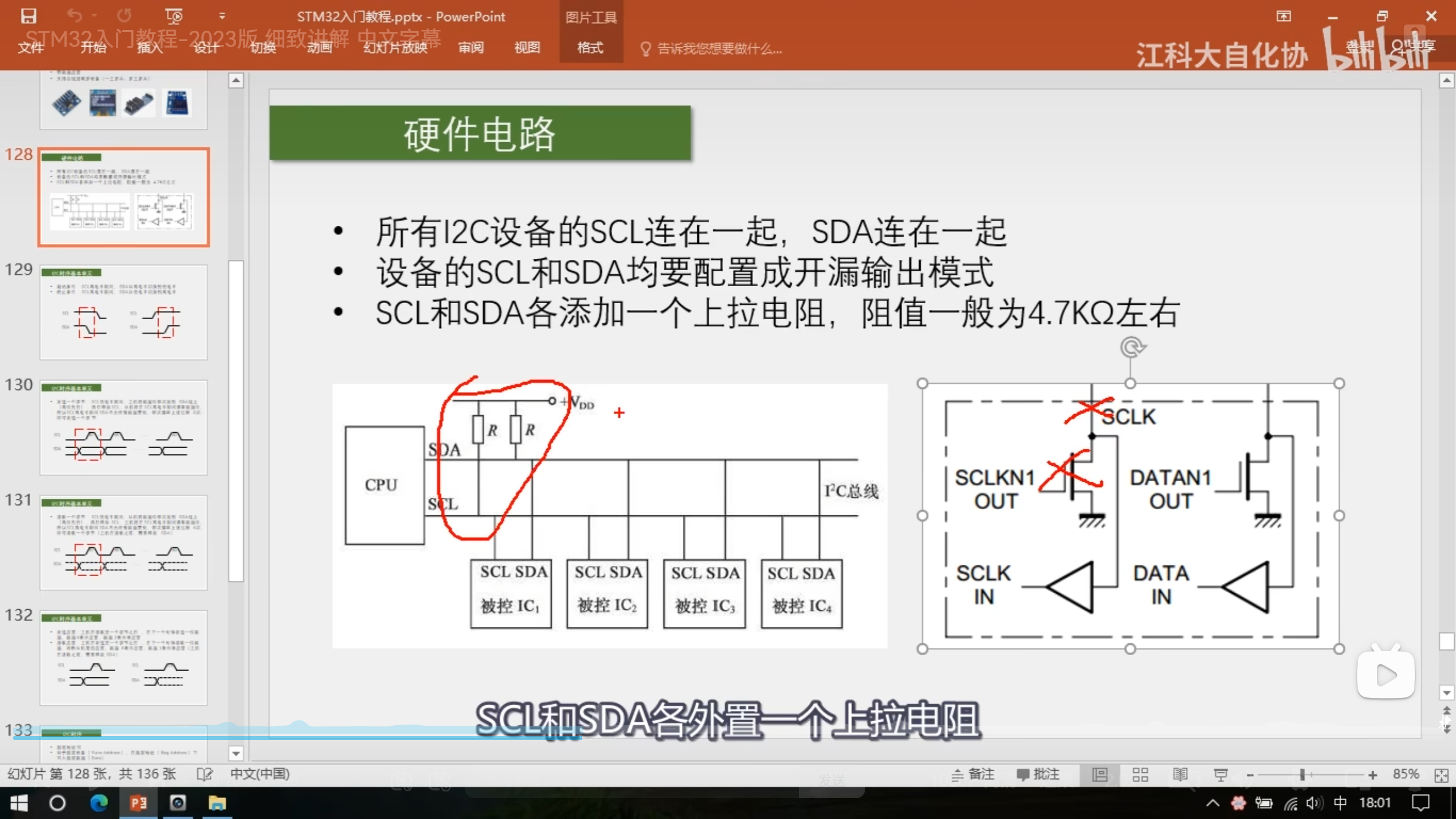This screenshot has height=819, width=1456.
Task: Expand hidden system tray icons chevron
Action: click(1212, 803)
